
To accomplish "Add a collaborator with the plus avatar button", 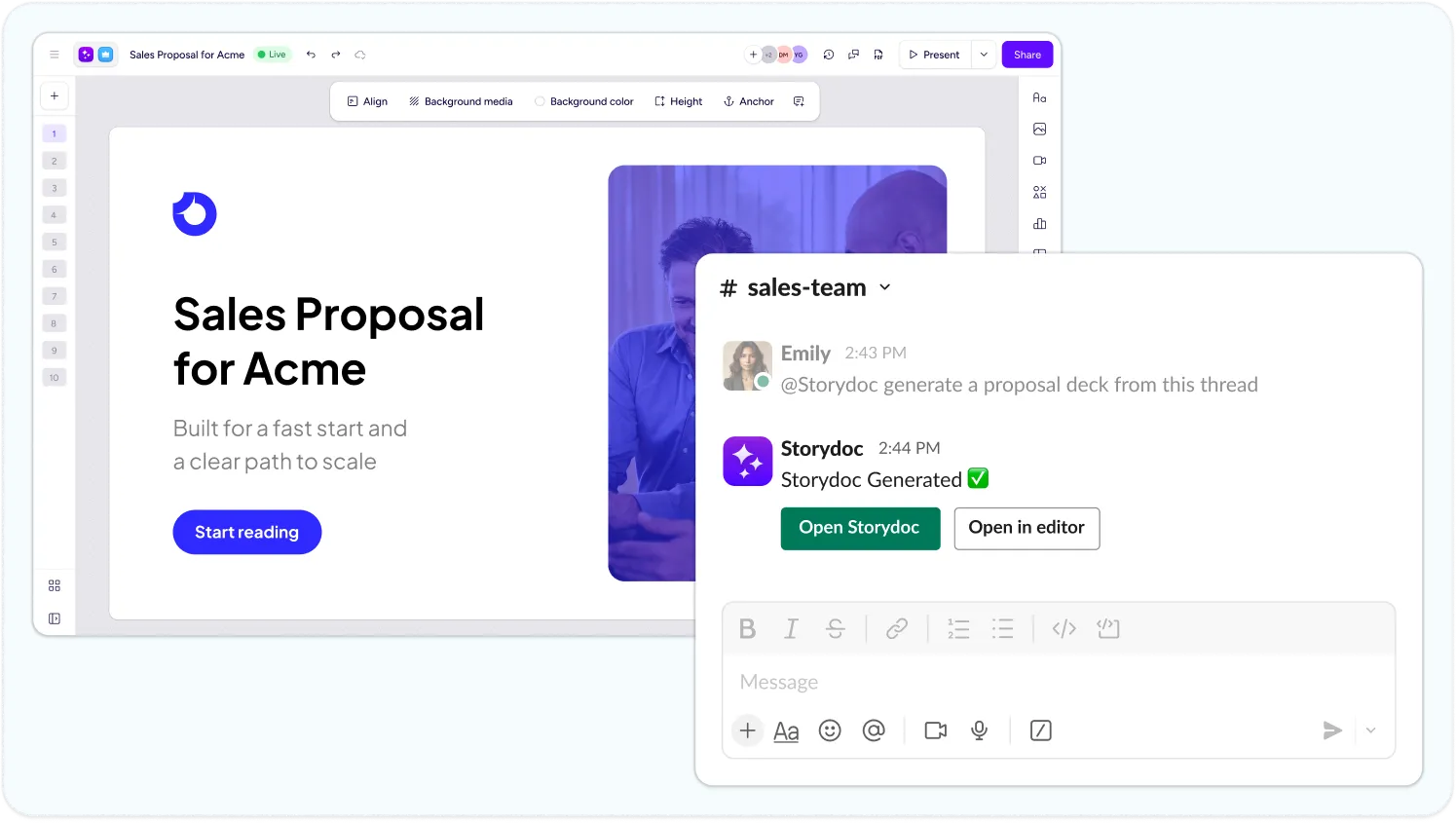I will pos(753,55).
